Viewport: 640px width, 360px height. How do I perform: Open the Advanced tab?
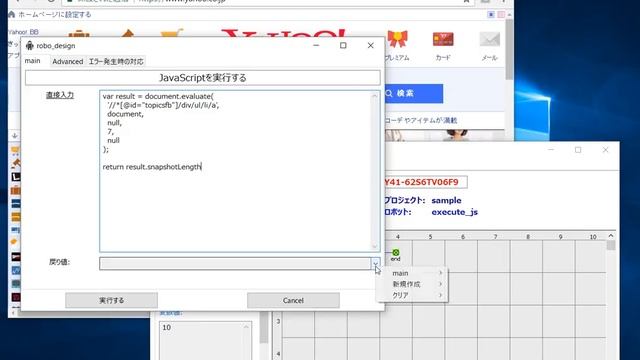click(67, 61)
